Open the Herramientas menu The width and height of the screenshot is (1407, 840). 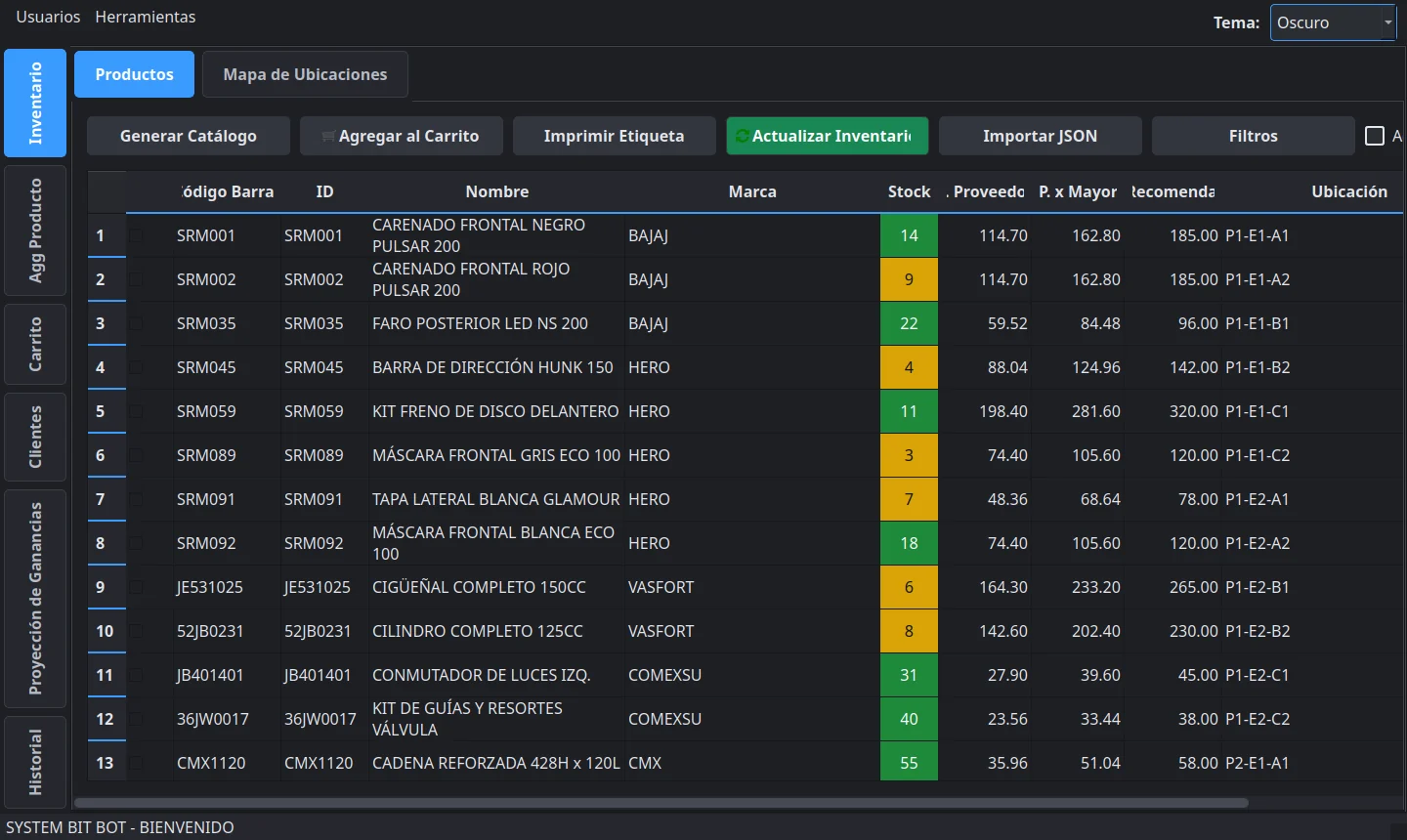tap(145, 17)
